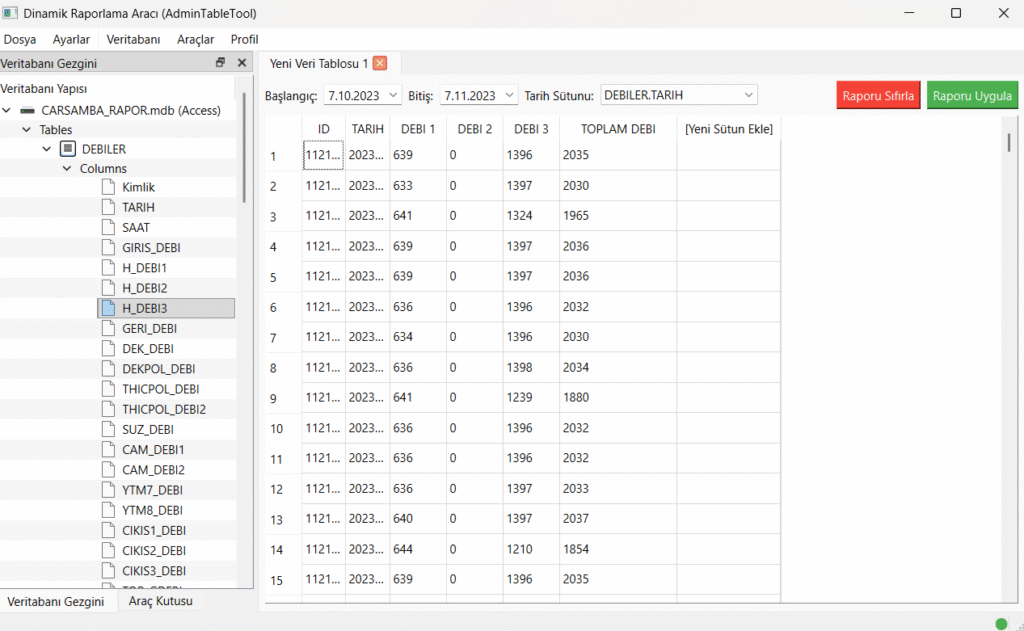
Task: Close the Yeni Veri Tablosu 1 tab
Action: (380, 63)
